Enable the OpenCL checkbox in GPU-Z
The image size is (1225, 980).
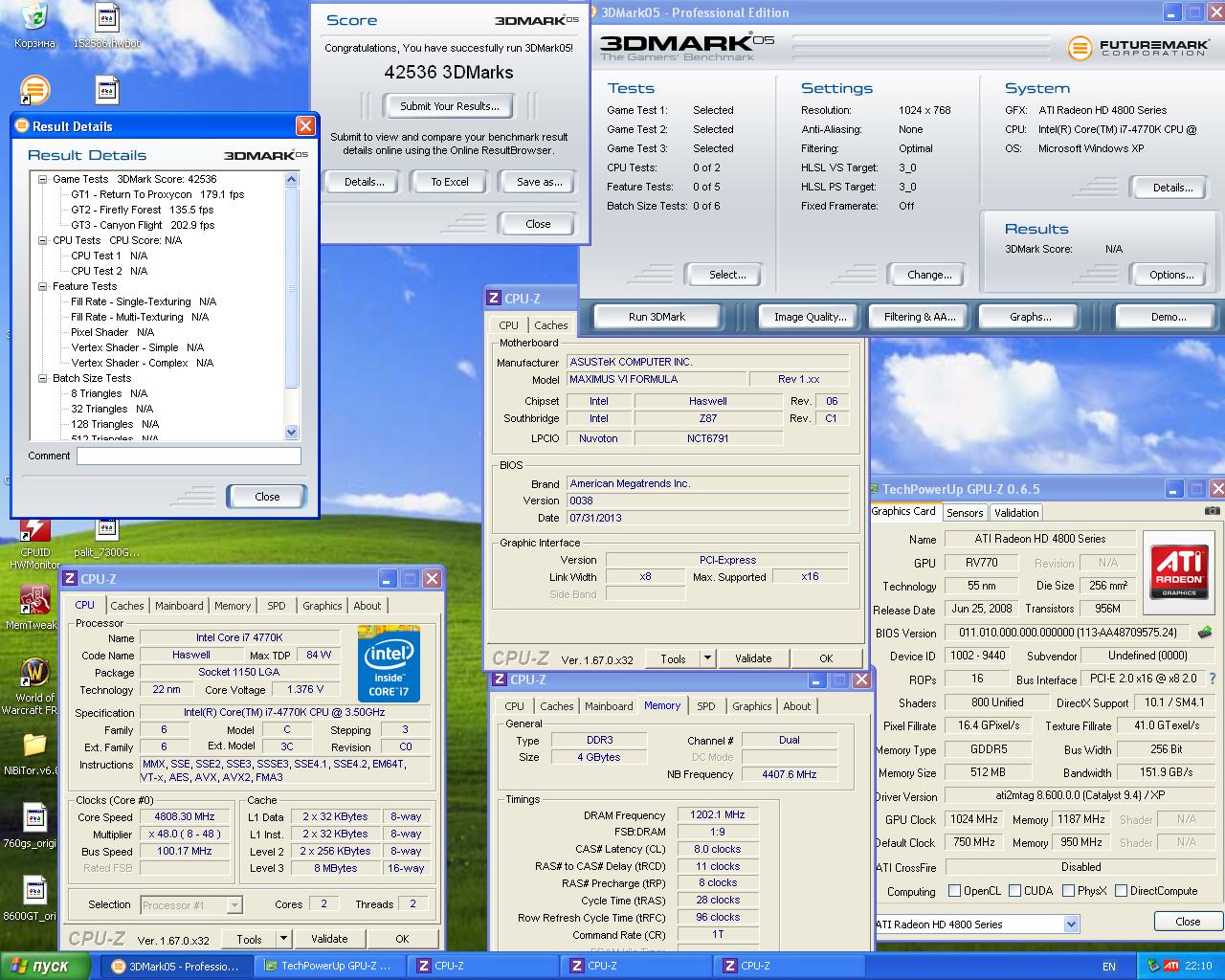[954, 891]
